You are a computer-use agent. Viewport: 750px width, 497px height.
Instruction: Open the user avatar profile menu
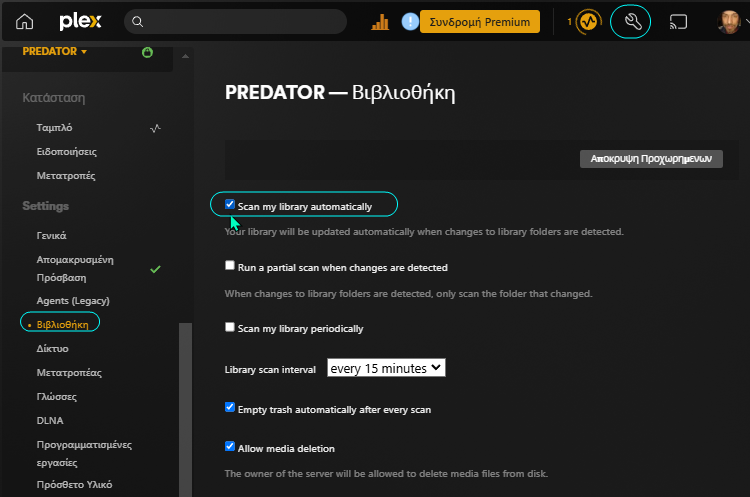click(728, 22)
